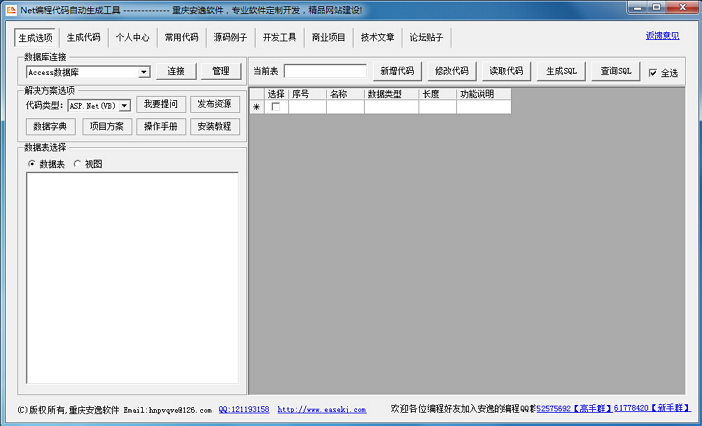Viewport: 702px width, 426px height.
Task: Switch to the 常用代码 tab
Action: [x=181, y=38]
